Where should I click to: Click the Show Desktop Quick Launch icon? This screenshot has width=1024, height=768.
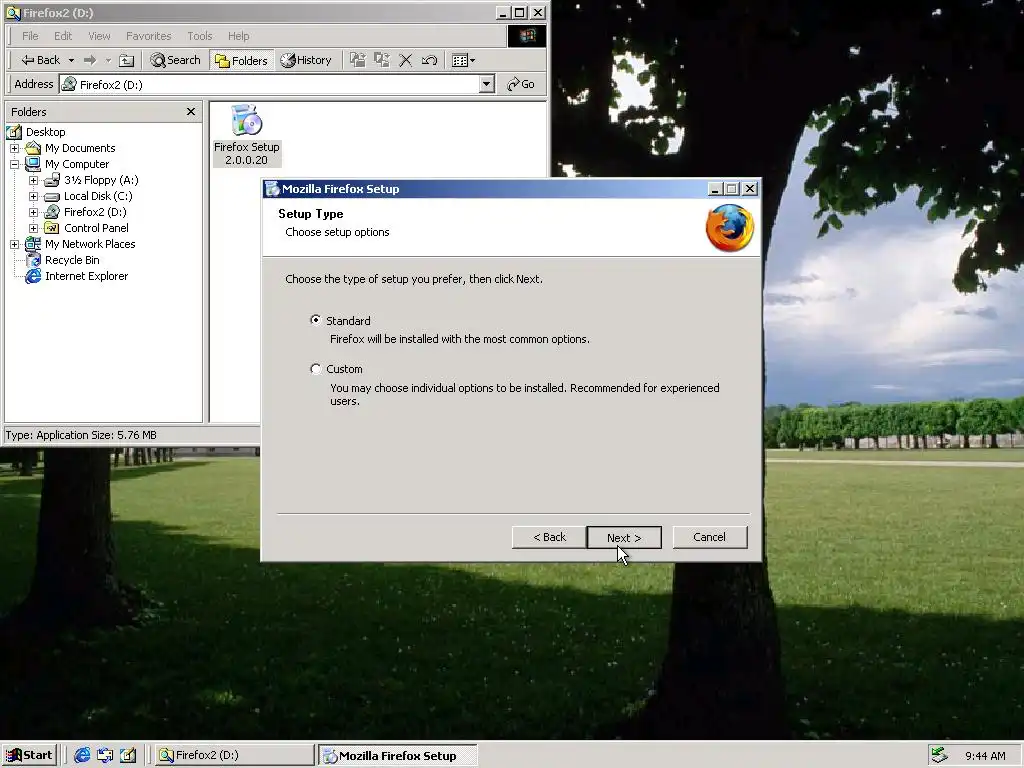click(127, 756)
